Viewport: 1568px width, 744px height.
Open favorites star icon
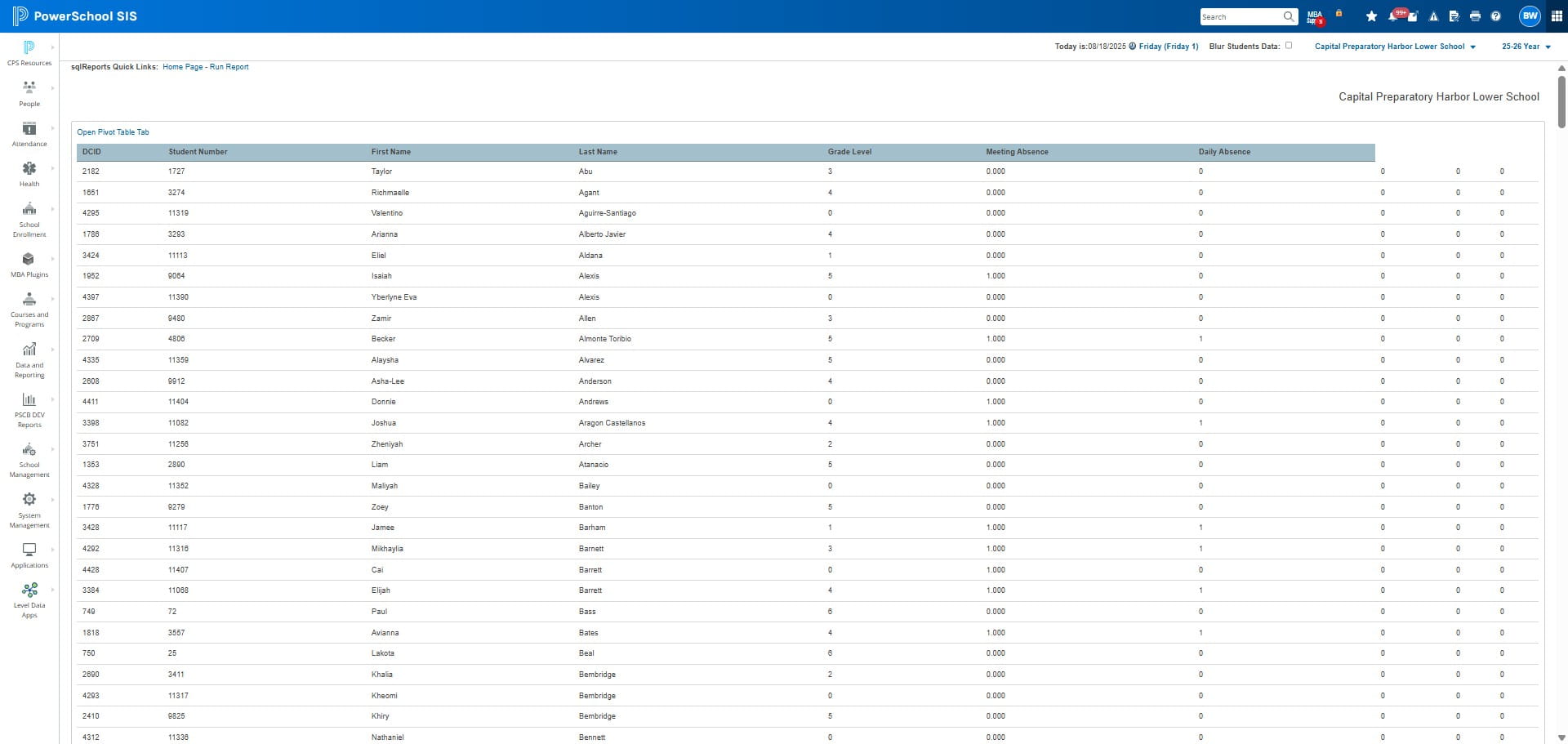(1371, 16)
